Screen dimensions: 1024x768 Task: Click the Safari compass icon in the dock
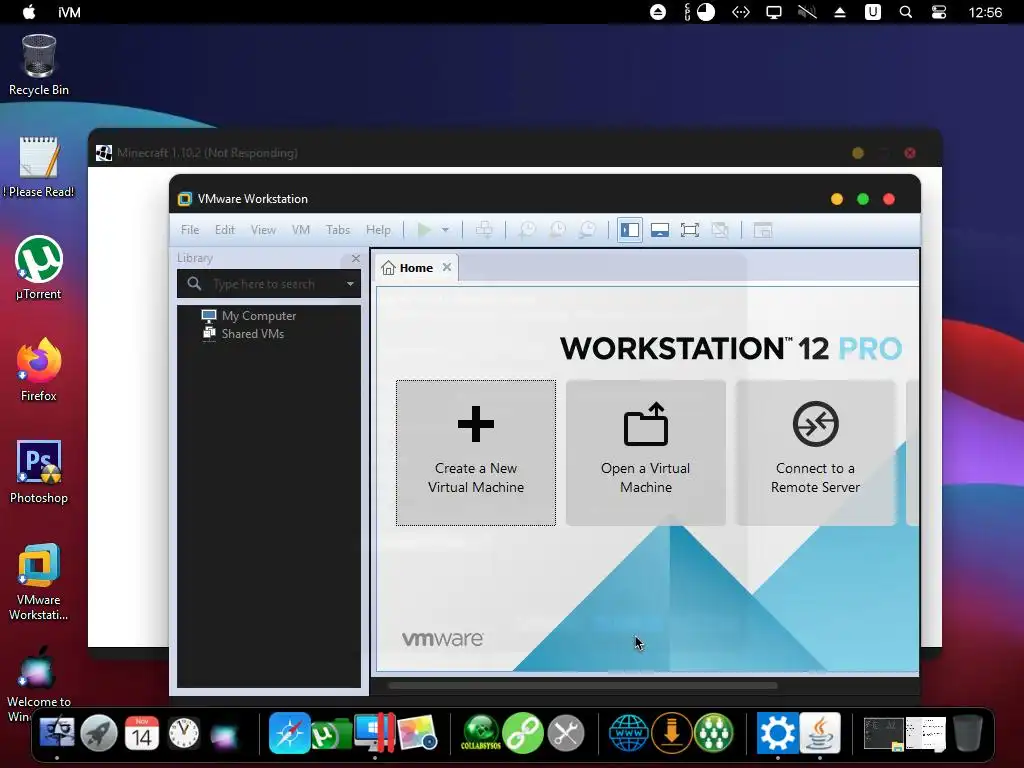click(x=289, y=733)
